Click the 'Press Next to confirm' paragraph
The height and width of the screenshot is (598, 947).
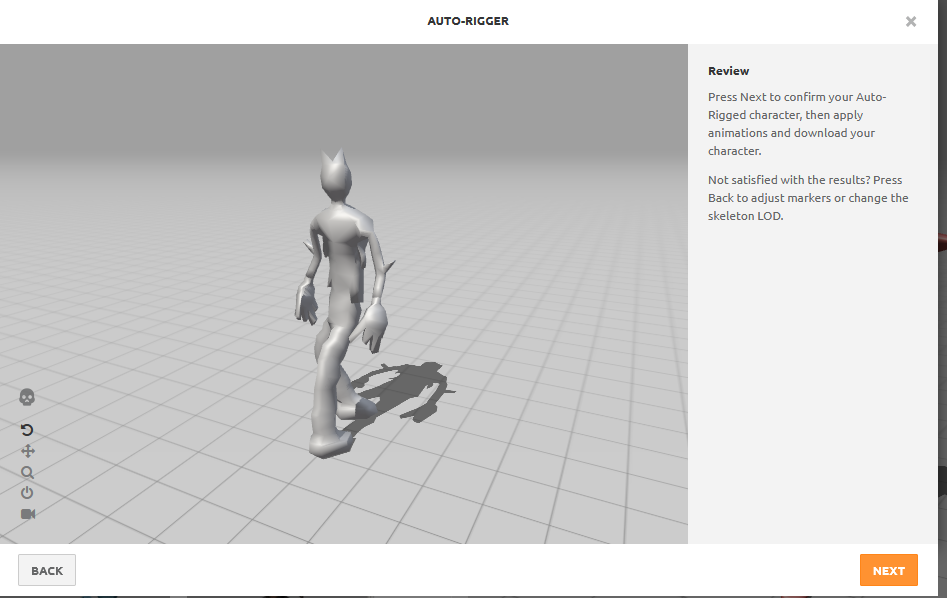[797, 124]
